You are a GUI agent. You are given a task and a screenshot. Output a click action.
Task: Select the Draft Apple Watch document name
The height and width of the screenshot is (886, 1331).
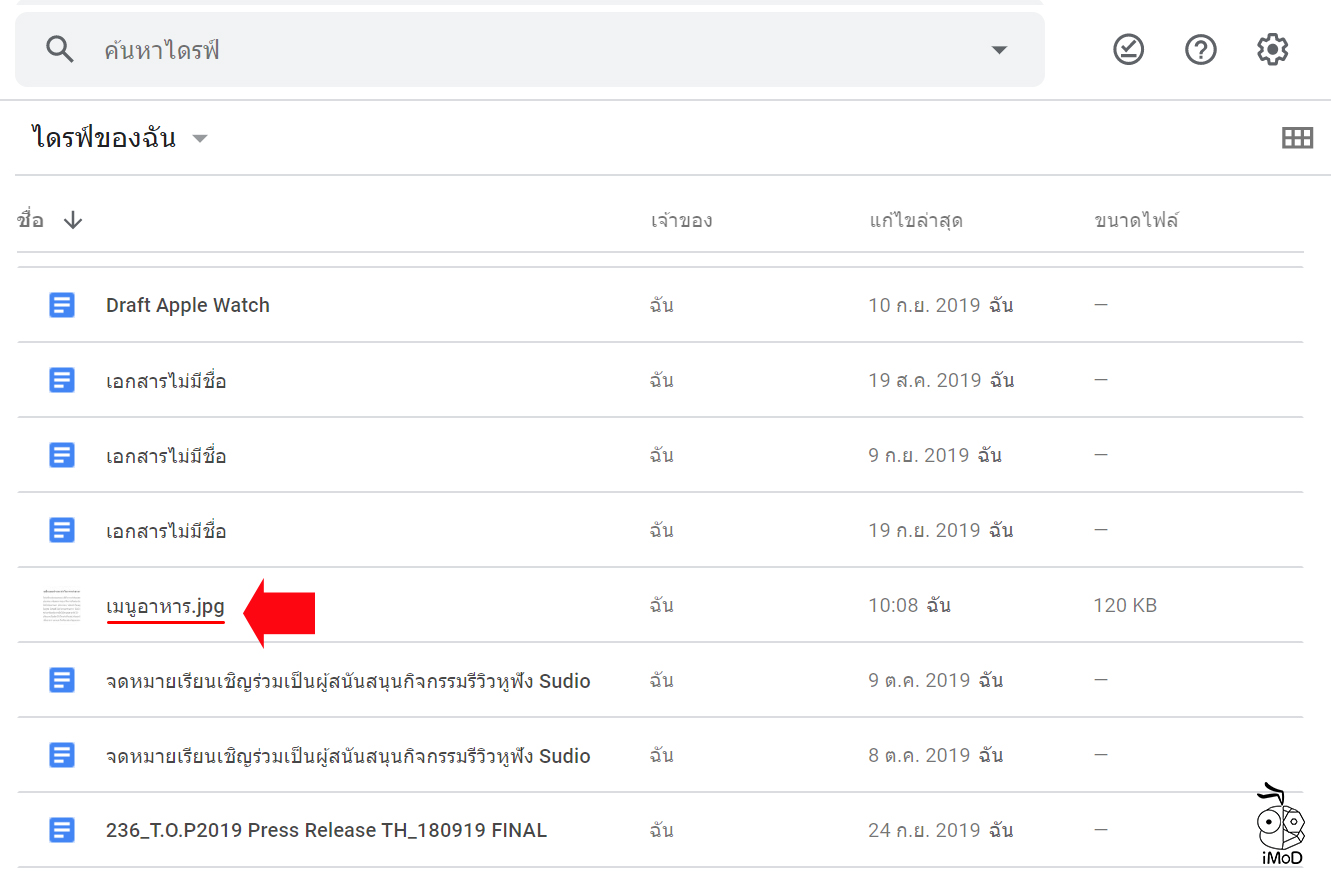(188, 306)
